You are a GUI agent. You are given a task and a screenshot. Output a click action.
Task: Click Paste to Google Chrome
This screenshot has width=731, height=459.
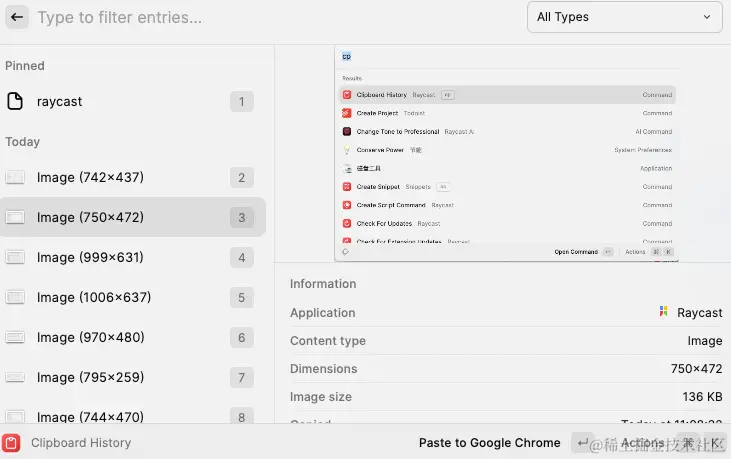(x=489, y=443)
